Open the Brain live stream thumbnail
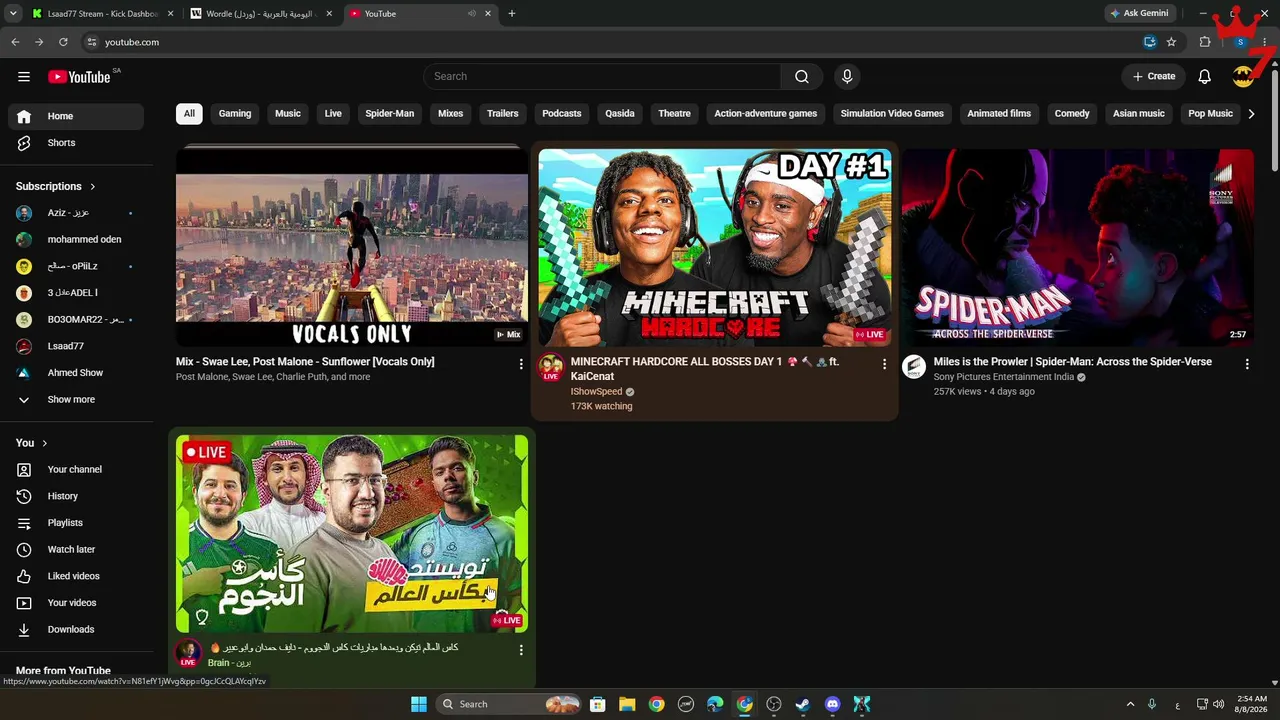This screenshot has height=720, width=1280. 352,533
